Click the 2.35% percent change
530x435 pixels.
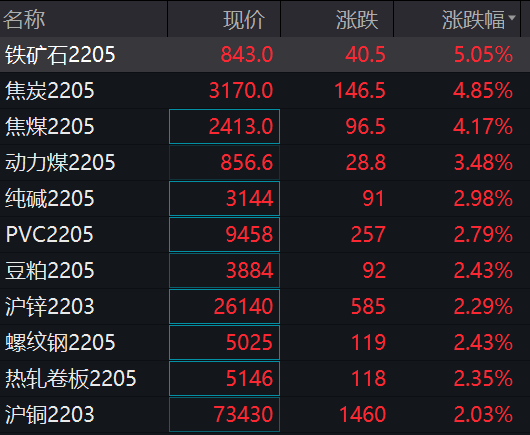[483, 378]
